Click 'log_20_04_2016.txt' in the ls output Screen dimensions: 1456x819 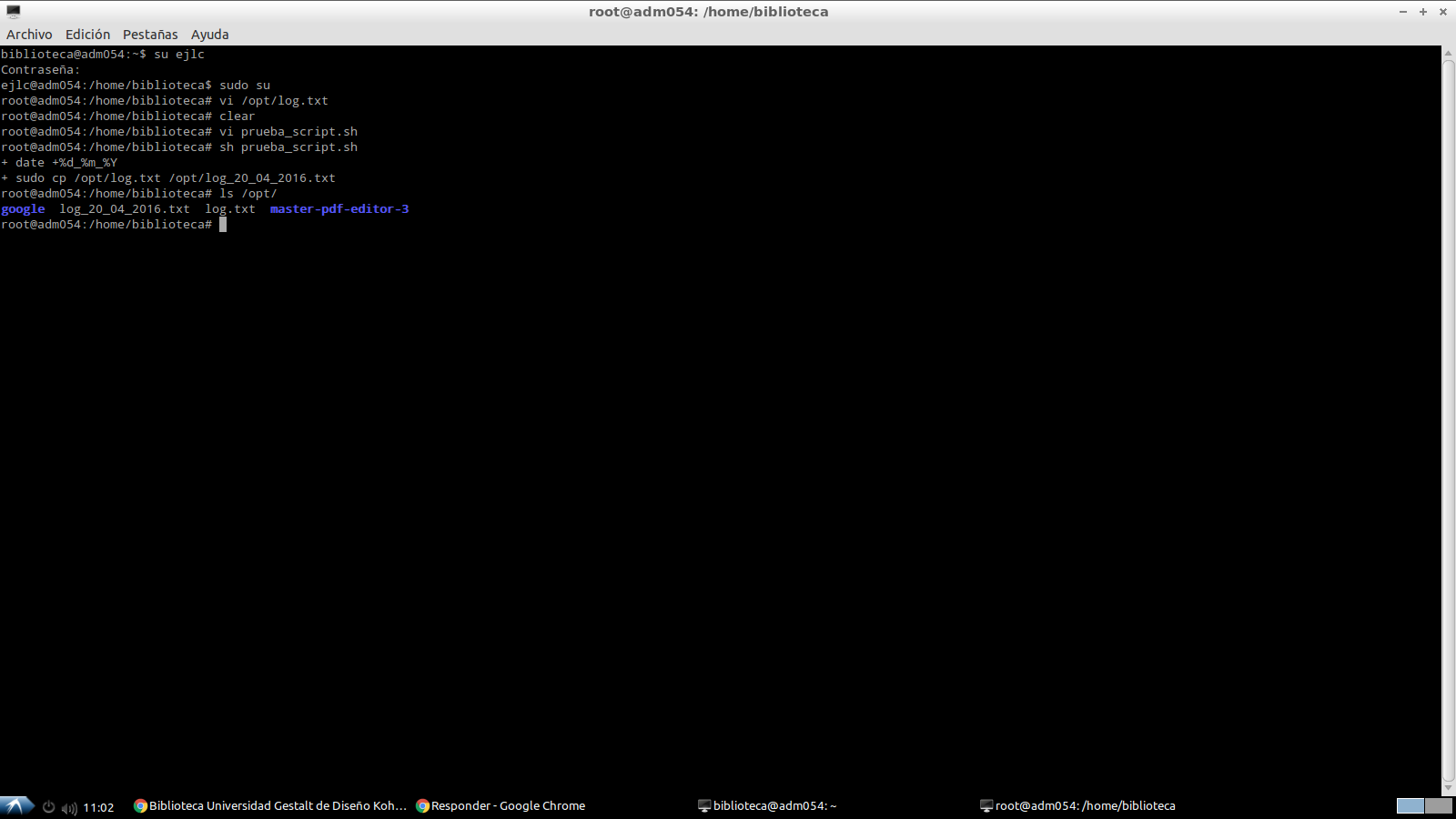[125, 209]
